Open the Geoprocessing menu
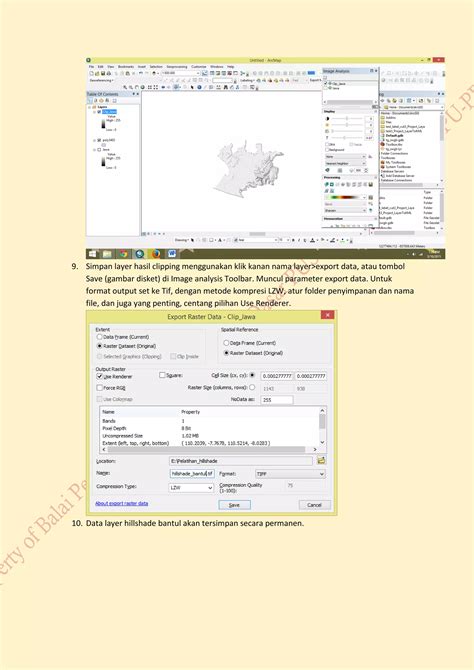The image size is (474, 670). pos(177,67)
